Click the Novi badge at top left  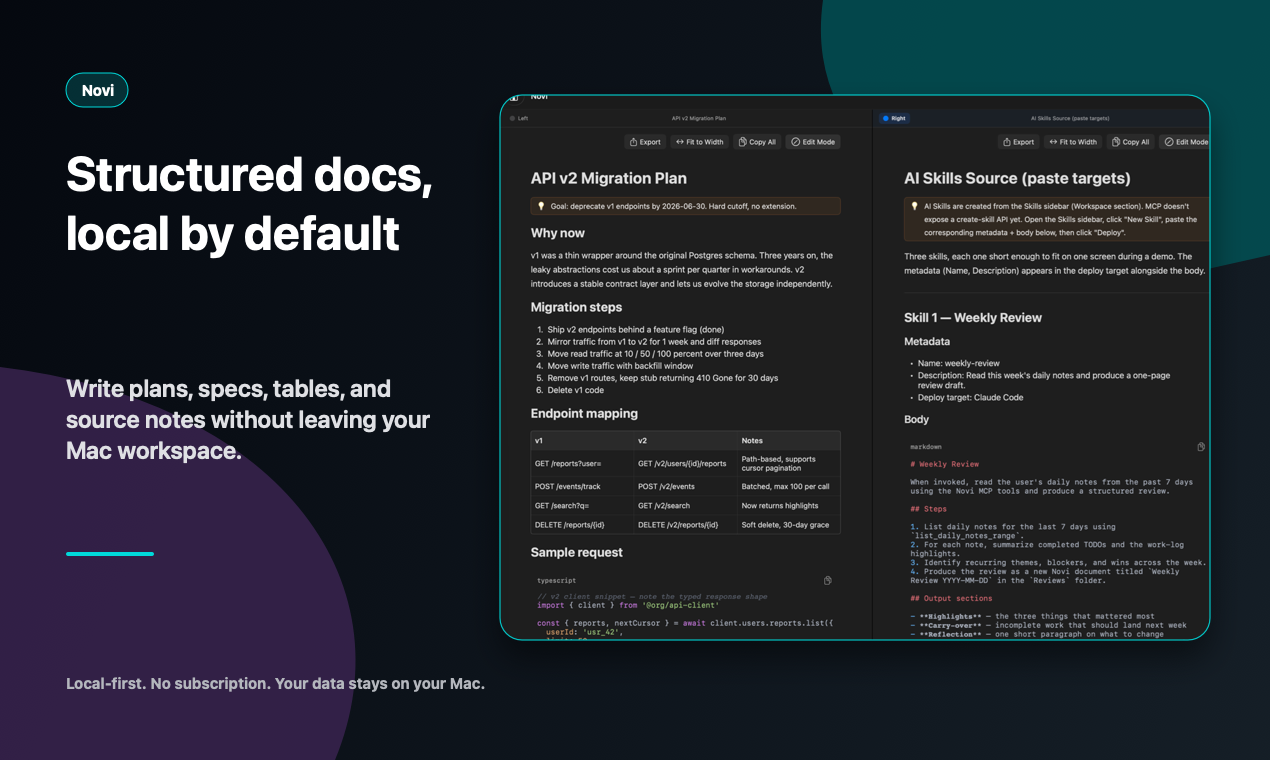point(97,90)
